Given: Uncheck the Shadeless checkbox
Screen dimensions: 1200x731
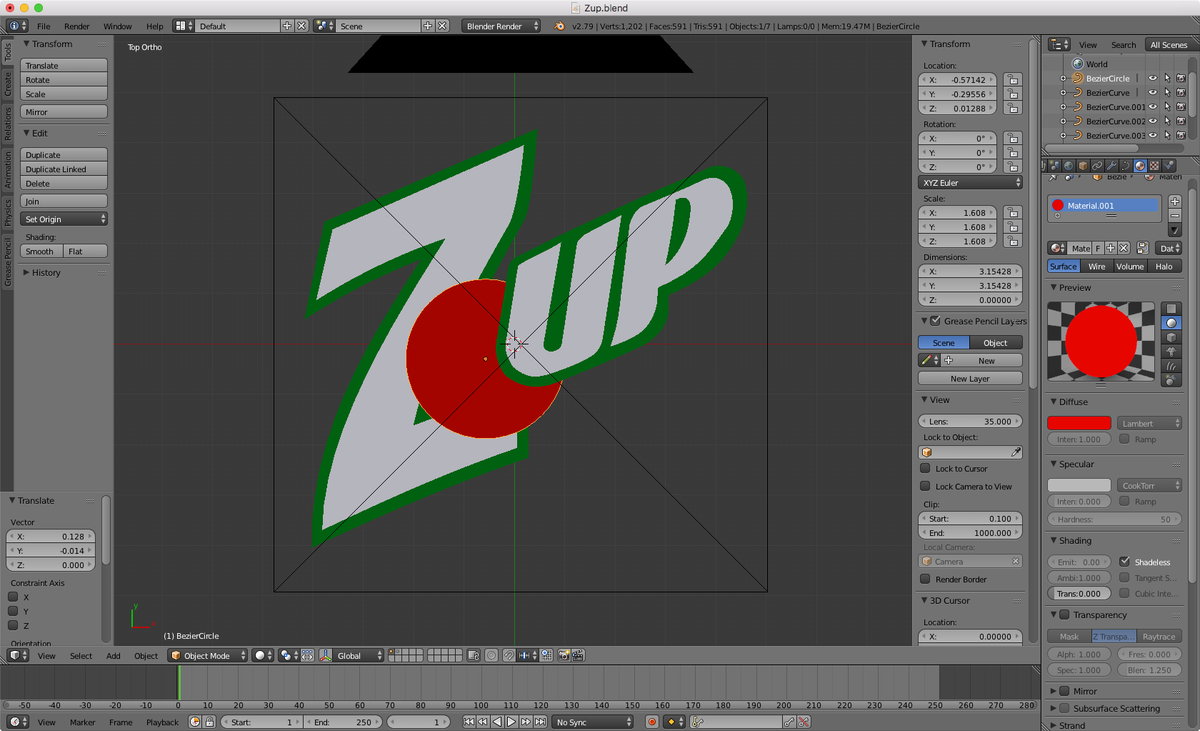Looking at the screenshot, I should [1125, 562].
